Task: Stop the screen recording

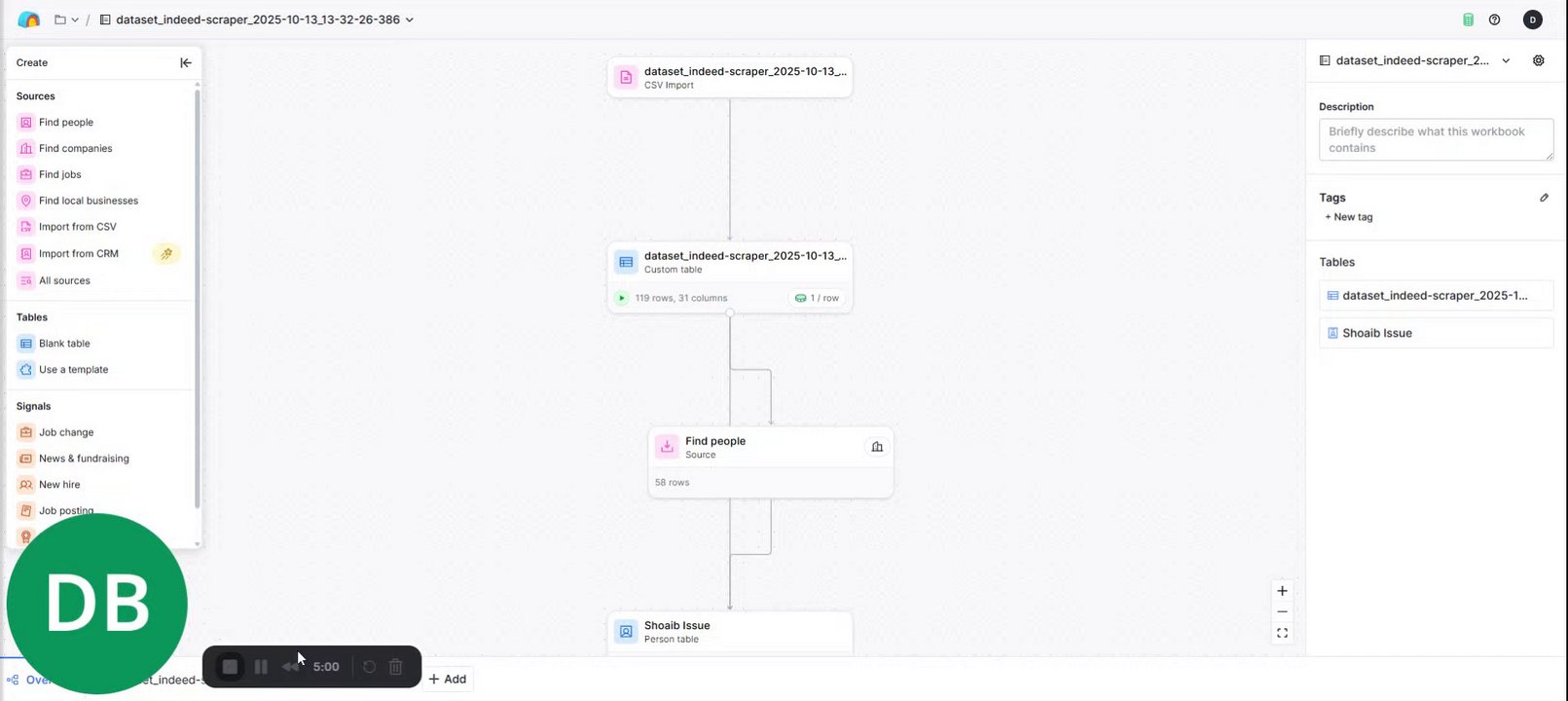Action: [230, 667]
